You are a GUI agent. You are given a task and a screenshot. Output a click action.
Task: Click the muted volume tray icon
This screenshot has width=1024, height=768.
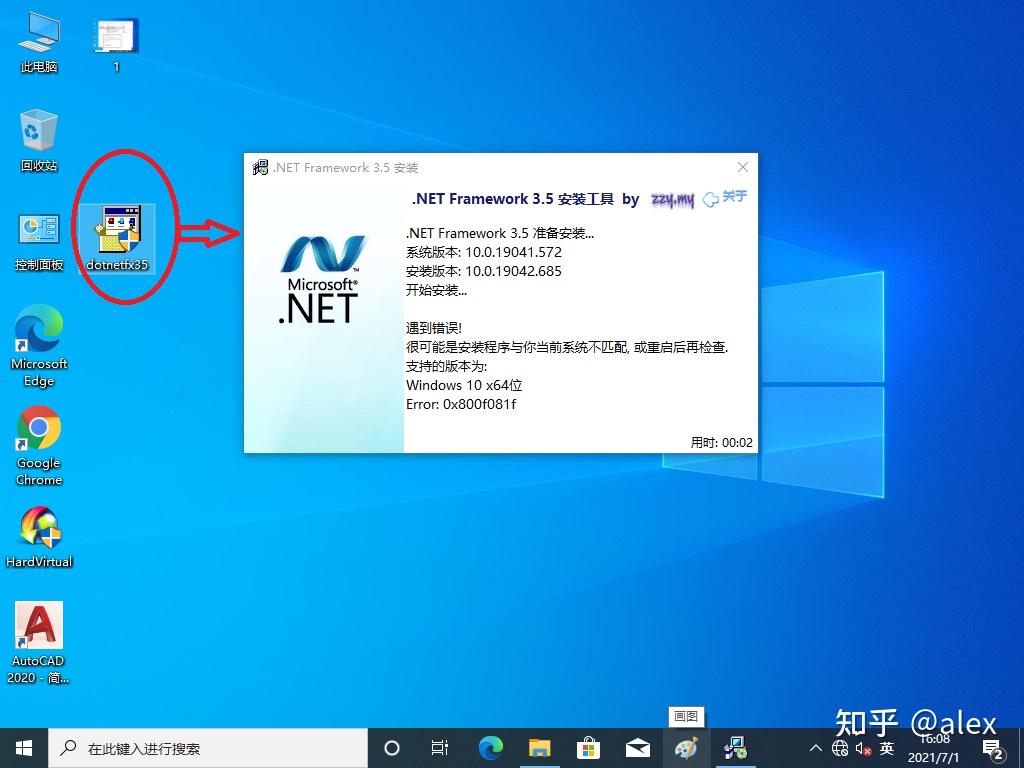(863, 748)
